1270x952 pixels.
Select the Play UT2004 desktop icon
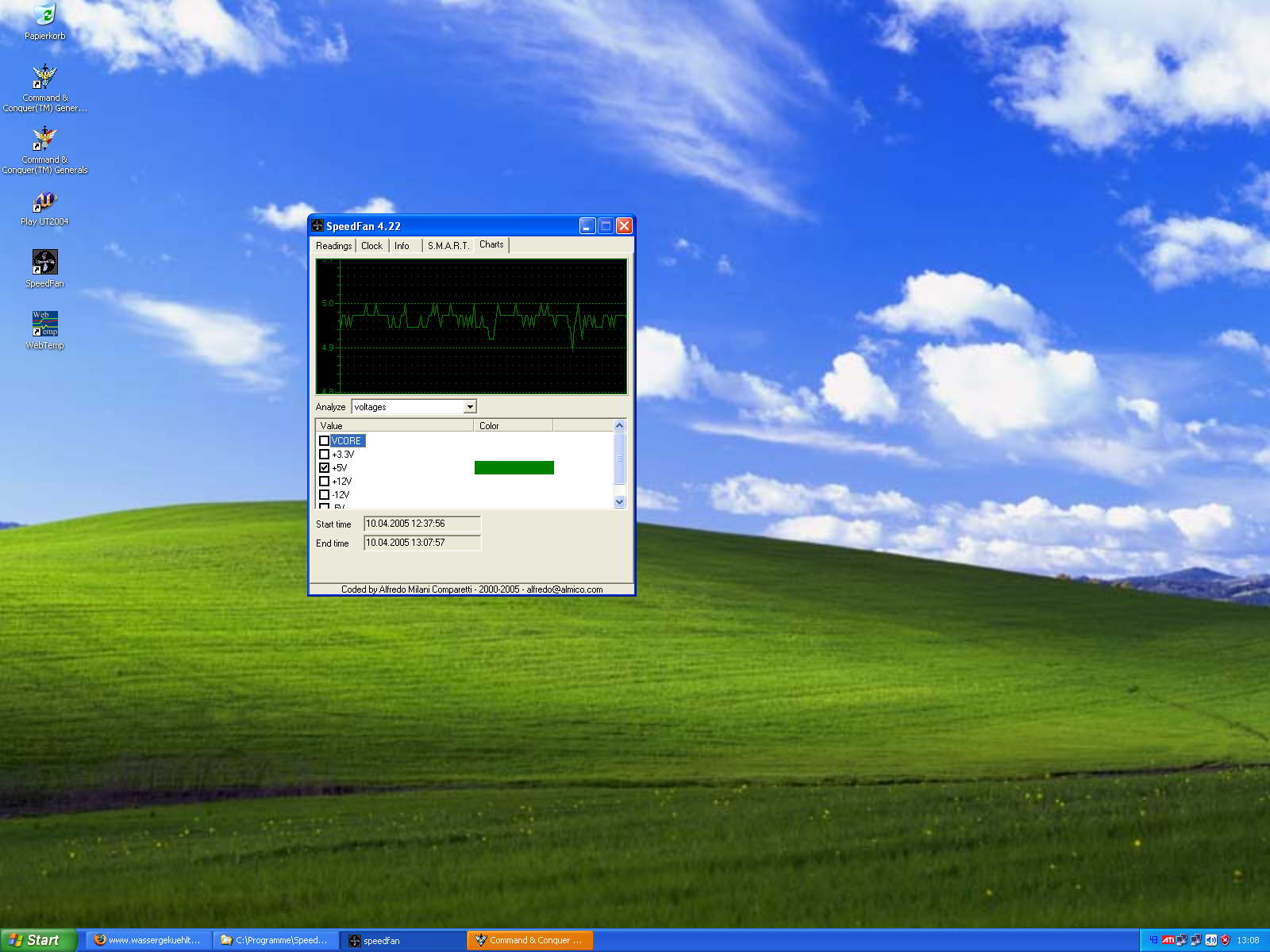pos(44,209)
